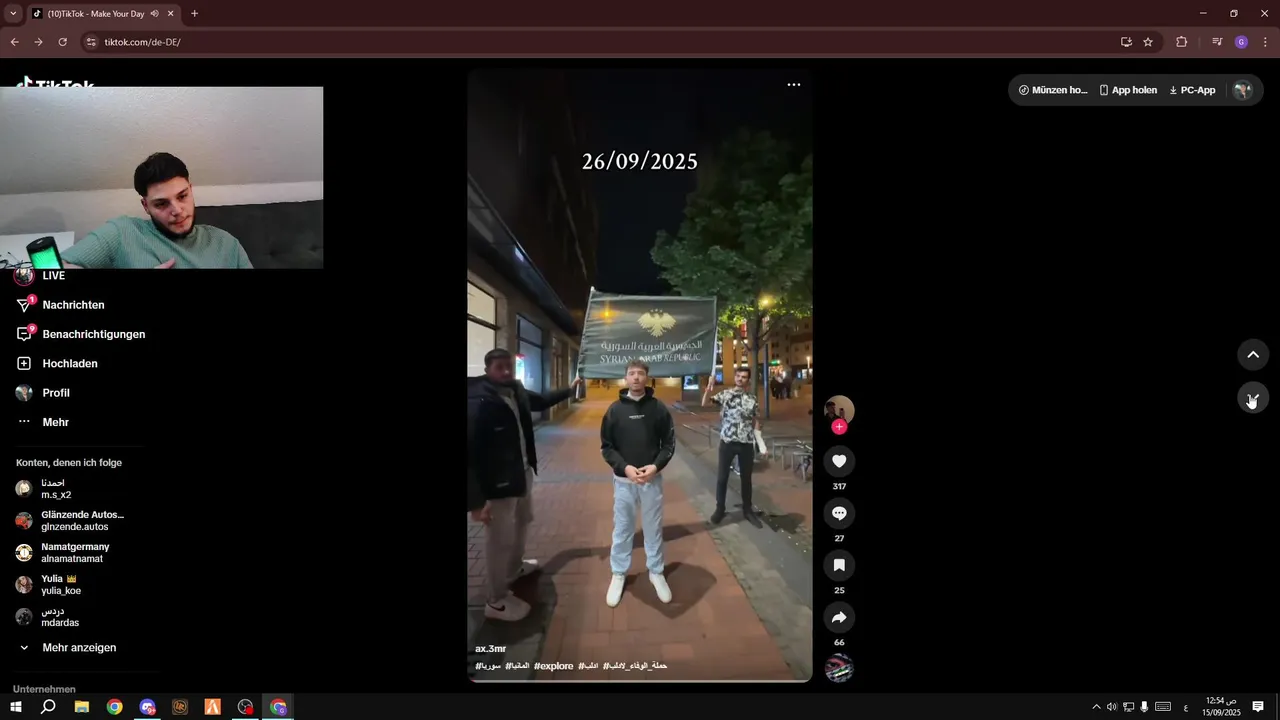Expand followed accounts with Mehr anzeigen
The height and width of the screenshot is (720, 1280).
point(79,648)
